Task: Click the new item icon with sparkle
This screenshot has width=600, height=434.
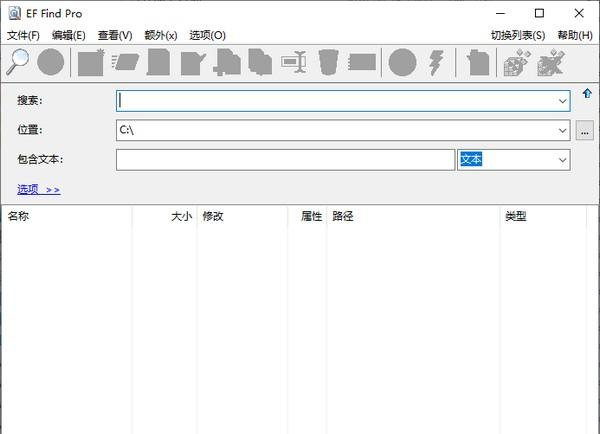Action: [91, 62]
